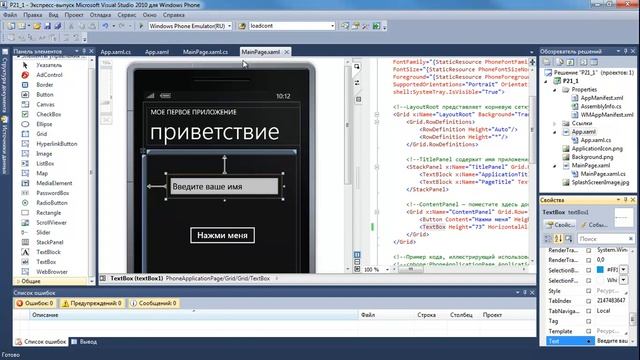
Task: Switch to the MainPage.xaml.cs tab
Action: point(205,52)
